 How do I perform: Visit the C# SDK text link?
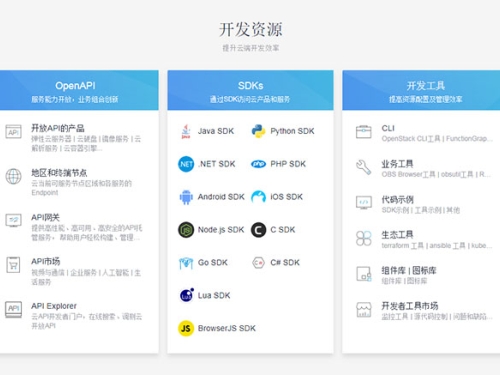(285, 263)
